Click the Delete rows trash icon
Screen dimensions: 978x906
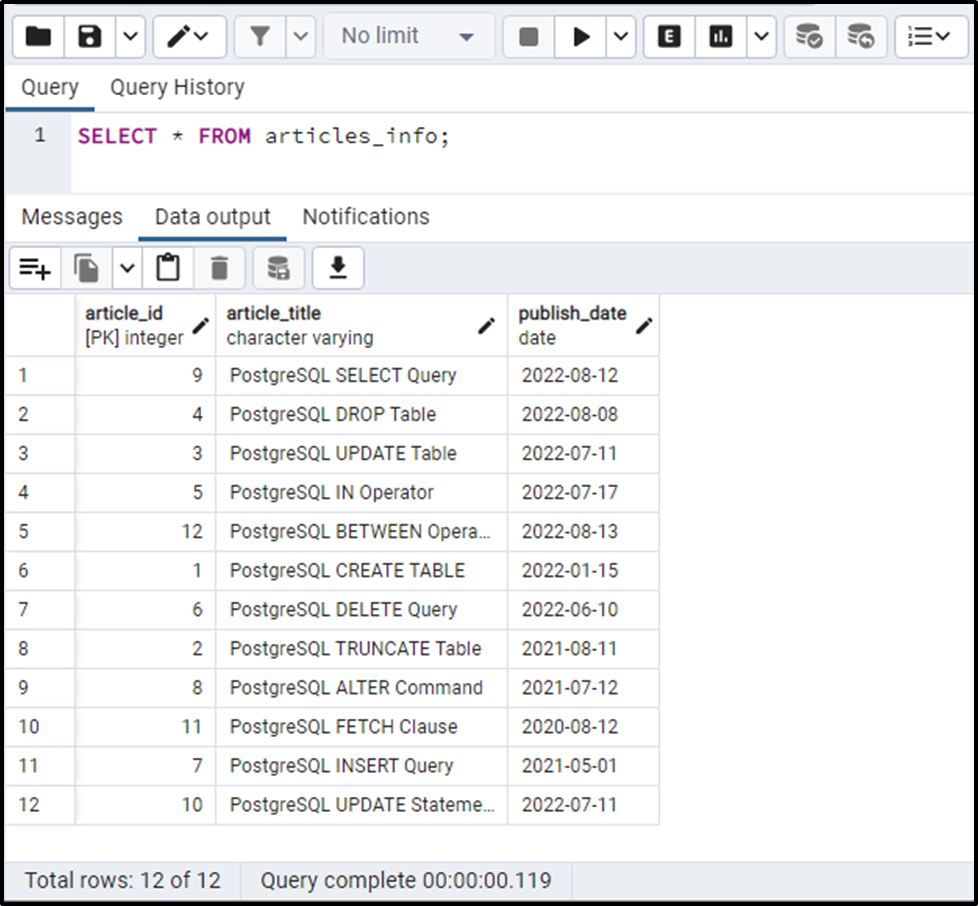coord(220,267)
